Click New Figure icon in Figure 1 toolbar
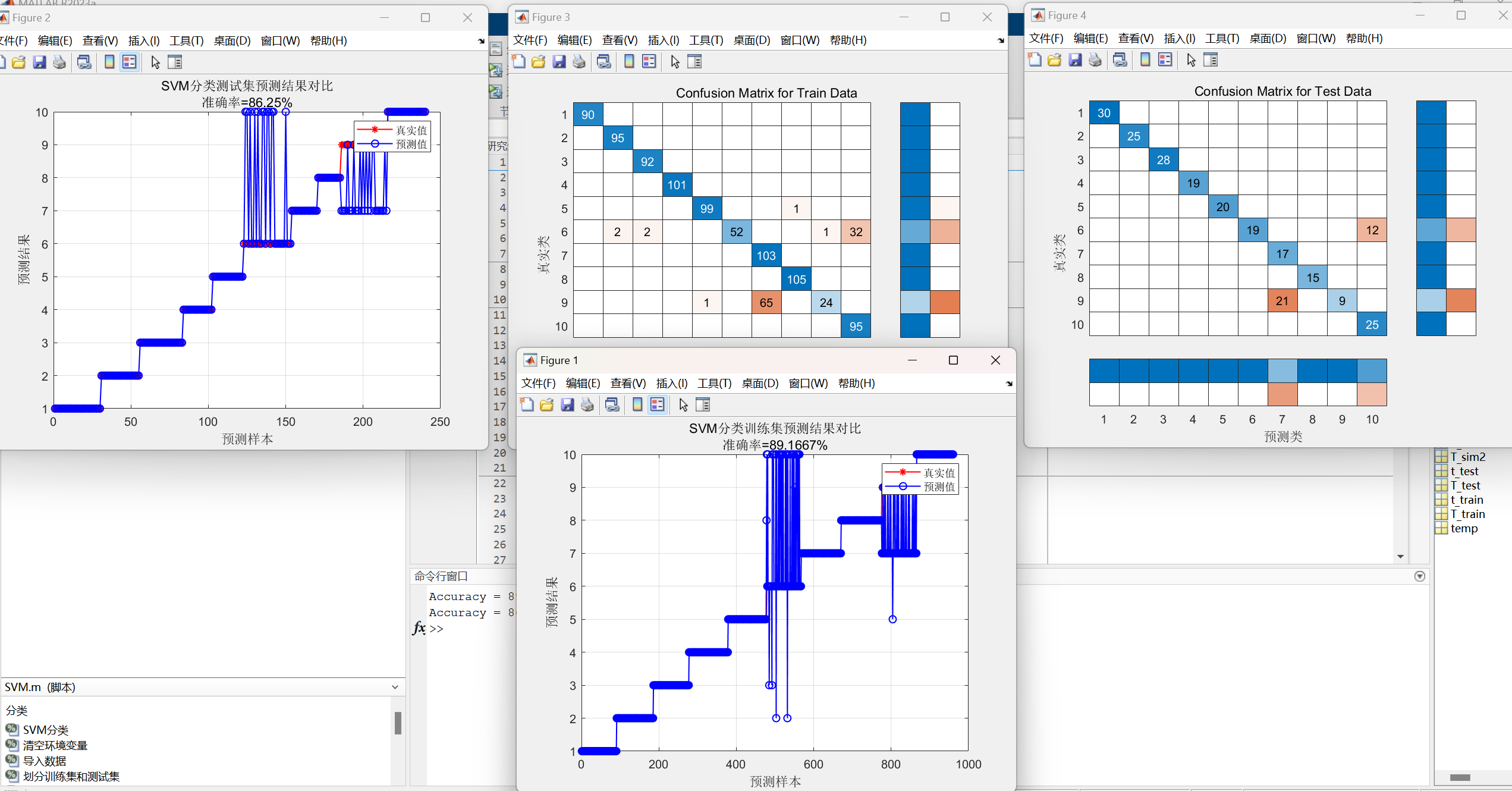 click(x=527, y=405)
